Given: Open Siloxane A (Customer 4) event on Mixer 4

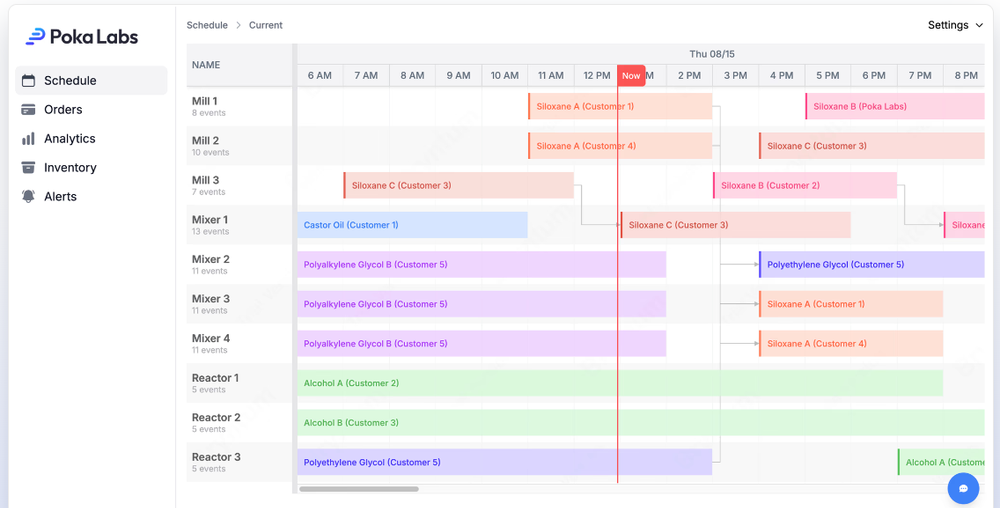Looking at the screenshot, I should click(851, 344).
